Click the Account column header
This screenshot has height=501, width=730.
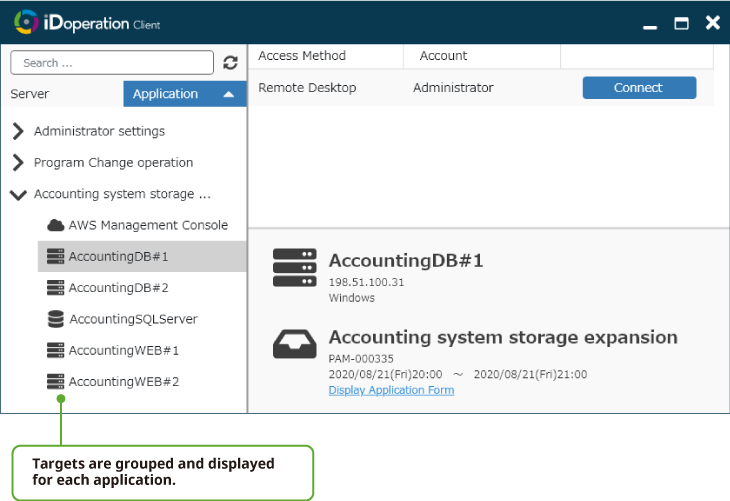[443, 56]
